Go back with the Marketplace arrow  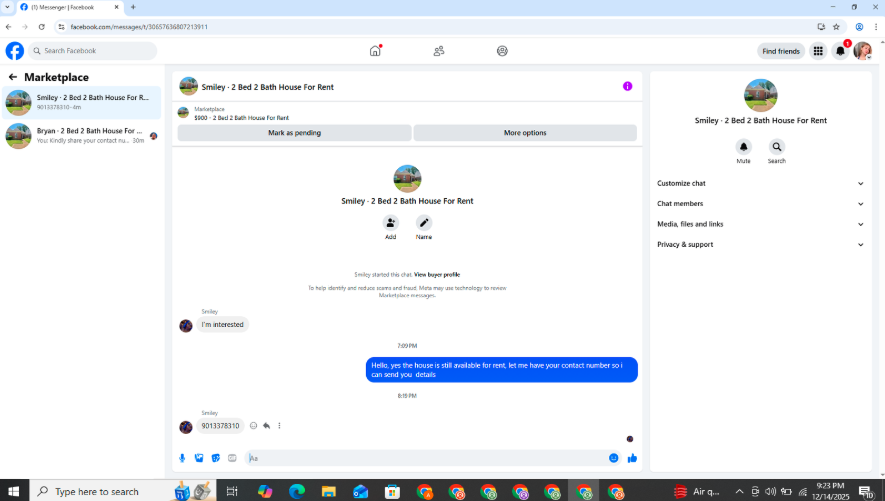pyautogui.click(x=12, y=77)
